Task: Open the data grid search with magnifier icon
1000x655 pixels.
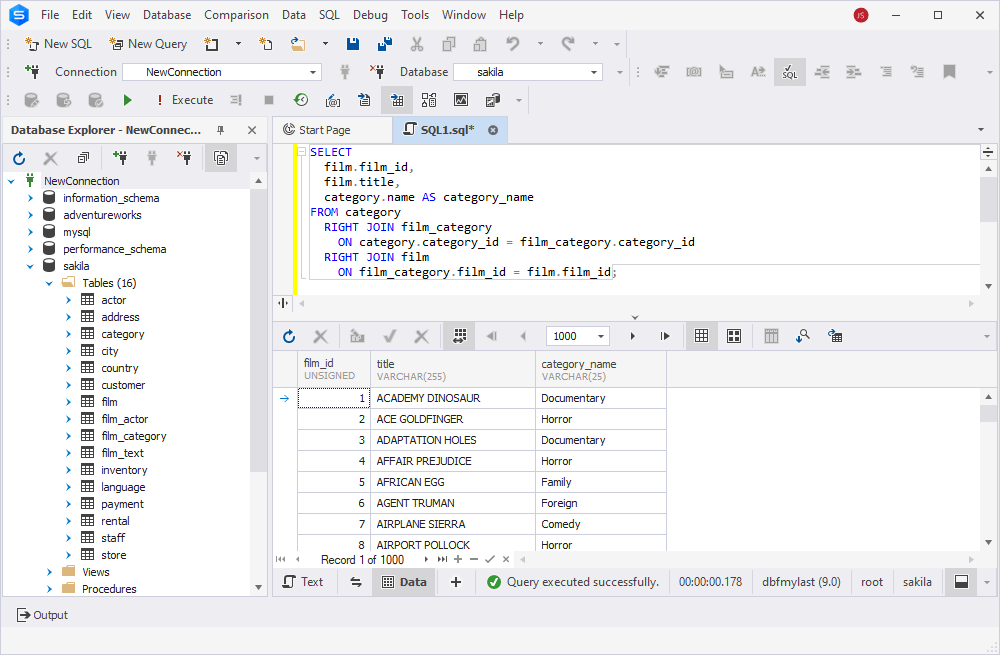Action: tap(803, 336)
